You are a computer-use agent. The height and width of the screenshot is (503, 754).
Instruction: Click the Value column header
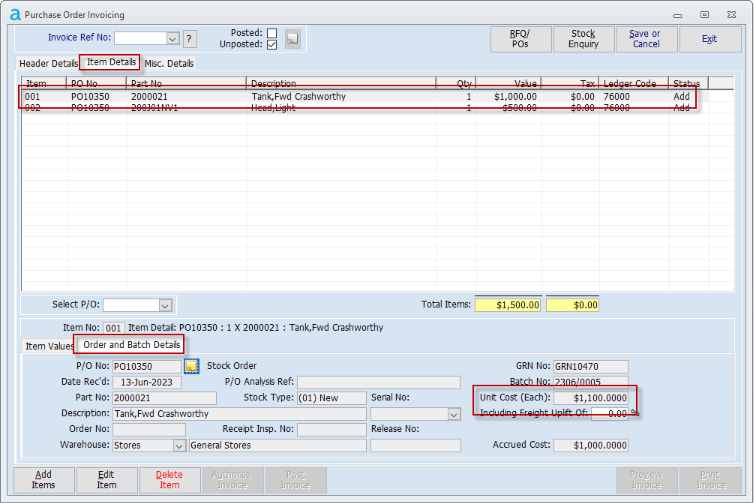click(508, 83)
